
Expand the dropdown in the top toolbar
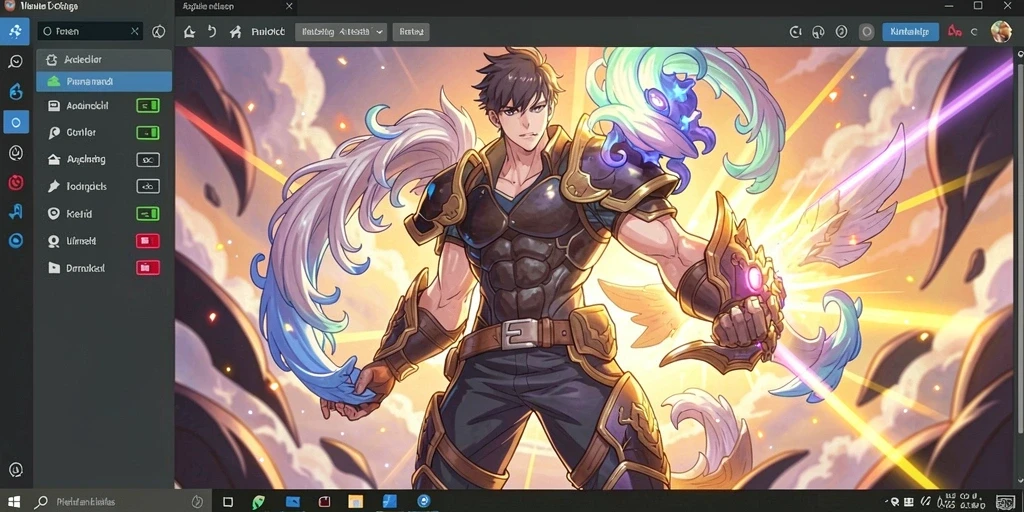pos(341,31)
